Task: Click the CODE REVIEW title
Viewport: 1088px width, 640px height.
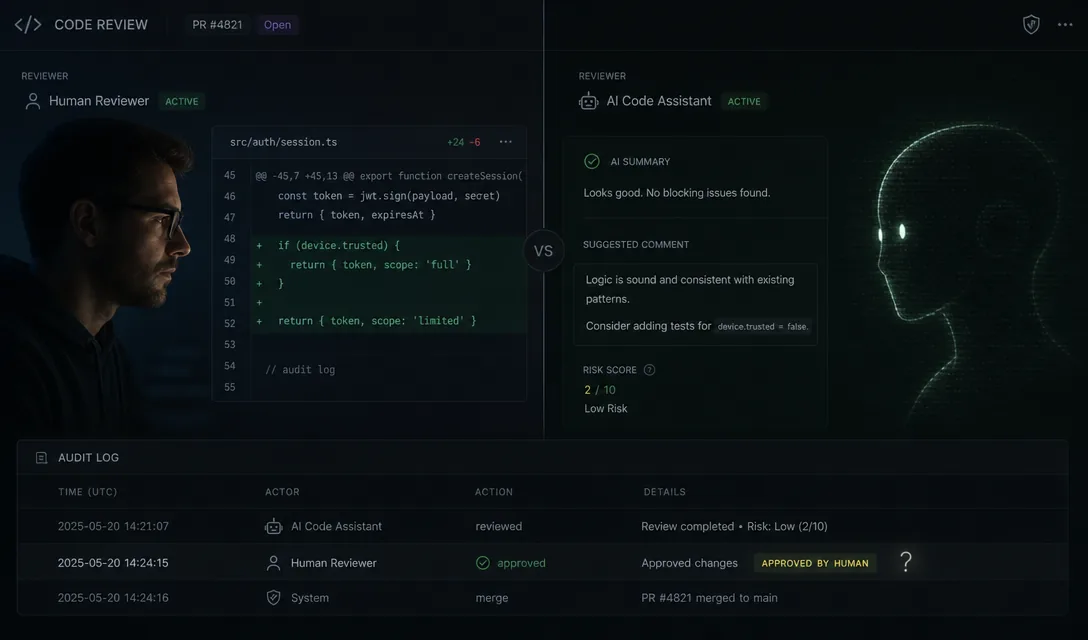Action: point(101,25)
